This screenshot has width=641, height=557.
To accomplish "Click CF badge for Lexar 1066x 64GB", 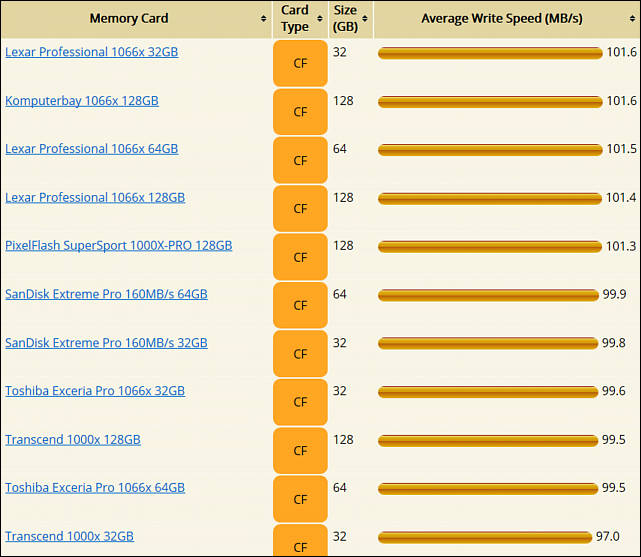I will [x=300, y=160].
